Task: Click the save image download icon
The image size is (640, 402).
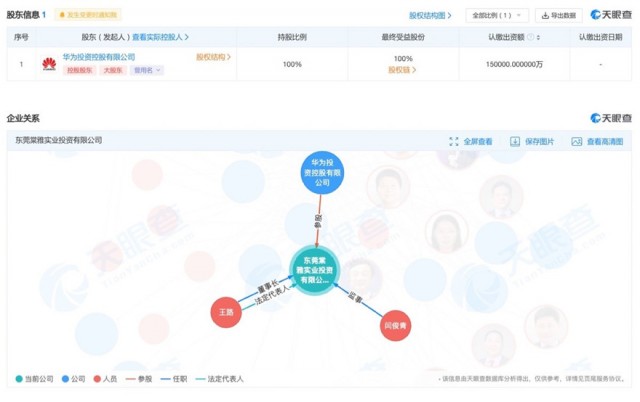Action: point(515,142)
